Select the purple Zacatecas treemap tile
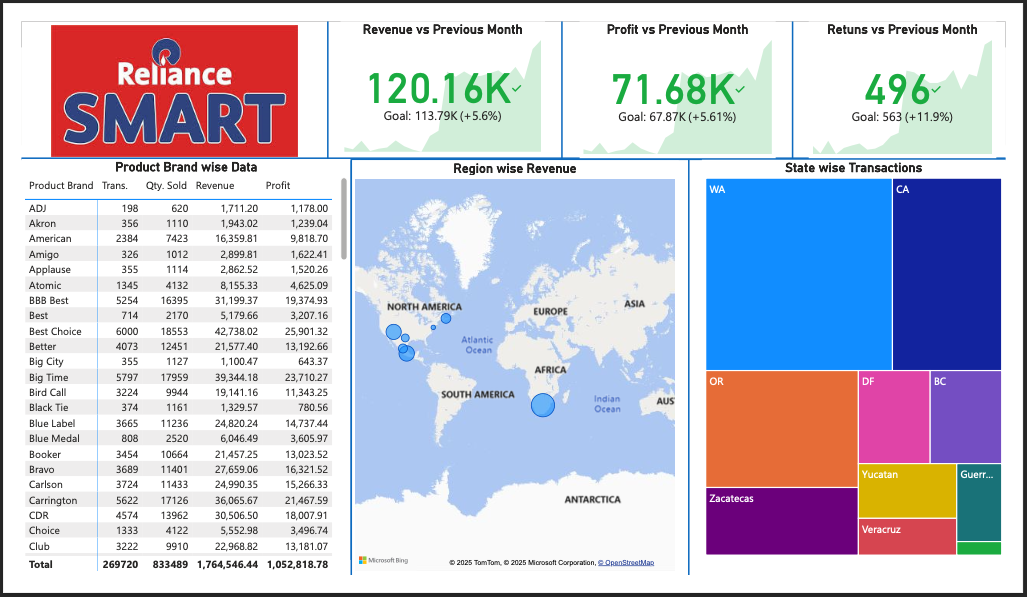This screenshot has width=1027, height=597. 781,521
